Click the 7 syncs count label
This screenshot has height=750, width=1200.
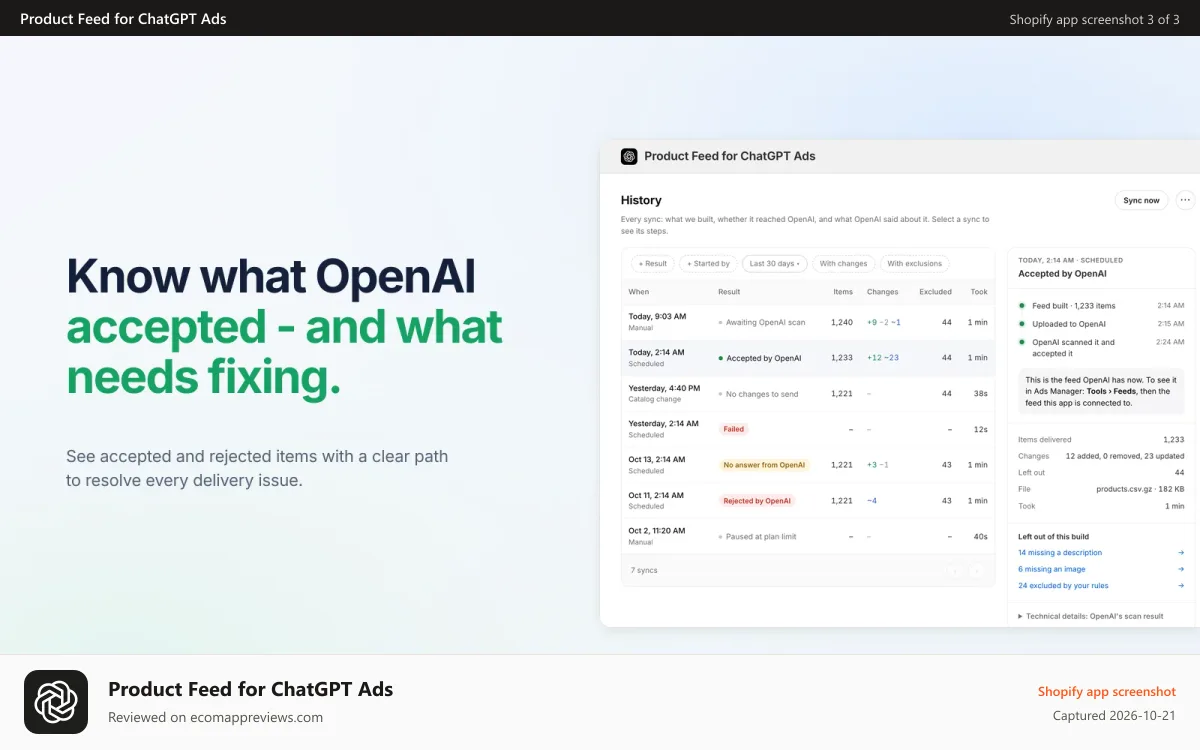pyautogui.click(x=644, y=570)
